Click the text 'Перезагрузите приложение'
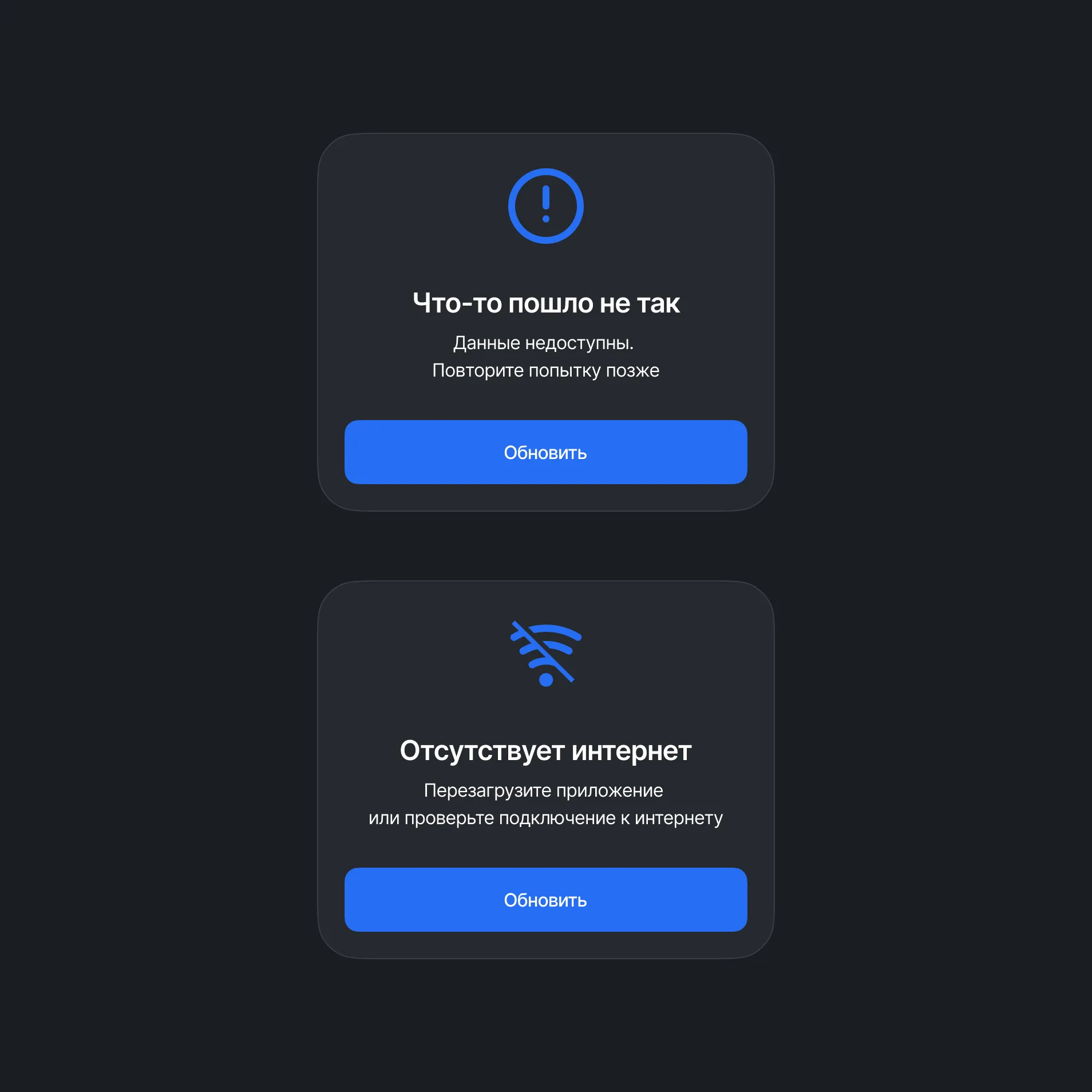The width and height of the screenshot is (1092, 1092). point(544,791)
